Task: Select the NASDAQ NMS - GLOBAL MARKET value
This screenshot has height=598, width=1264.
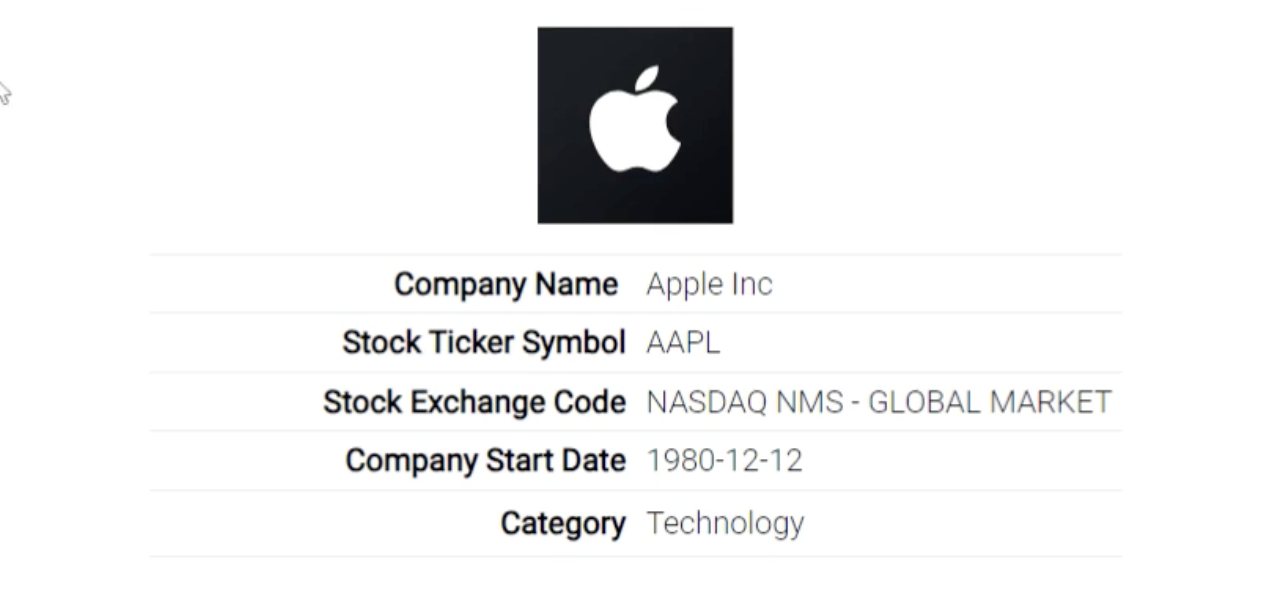Action: click(879, 402)
